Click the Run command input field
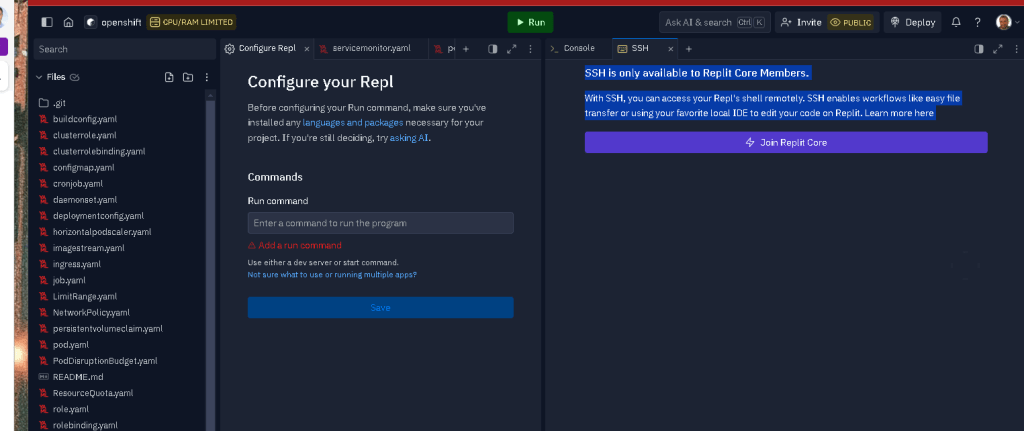The image size is (1024, 431). click(x=380, y=223)
